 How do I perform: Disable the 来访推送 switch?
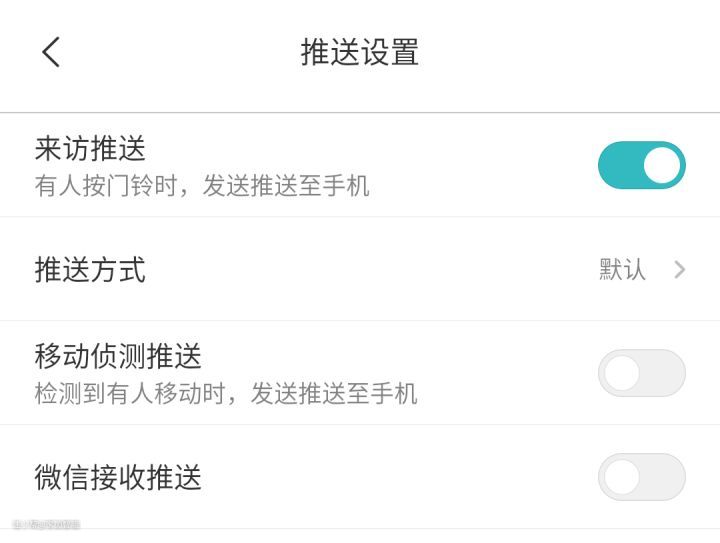pyautogui.click(x=641, y=165)
